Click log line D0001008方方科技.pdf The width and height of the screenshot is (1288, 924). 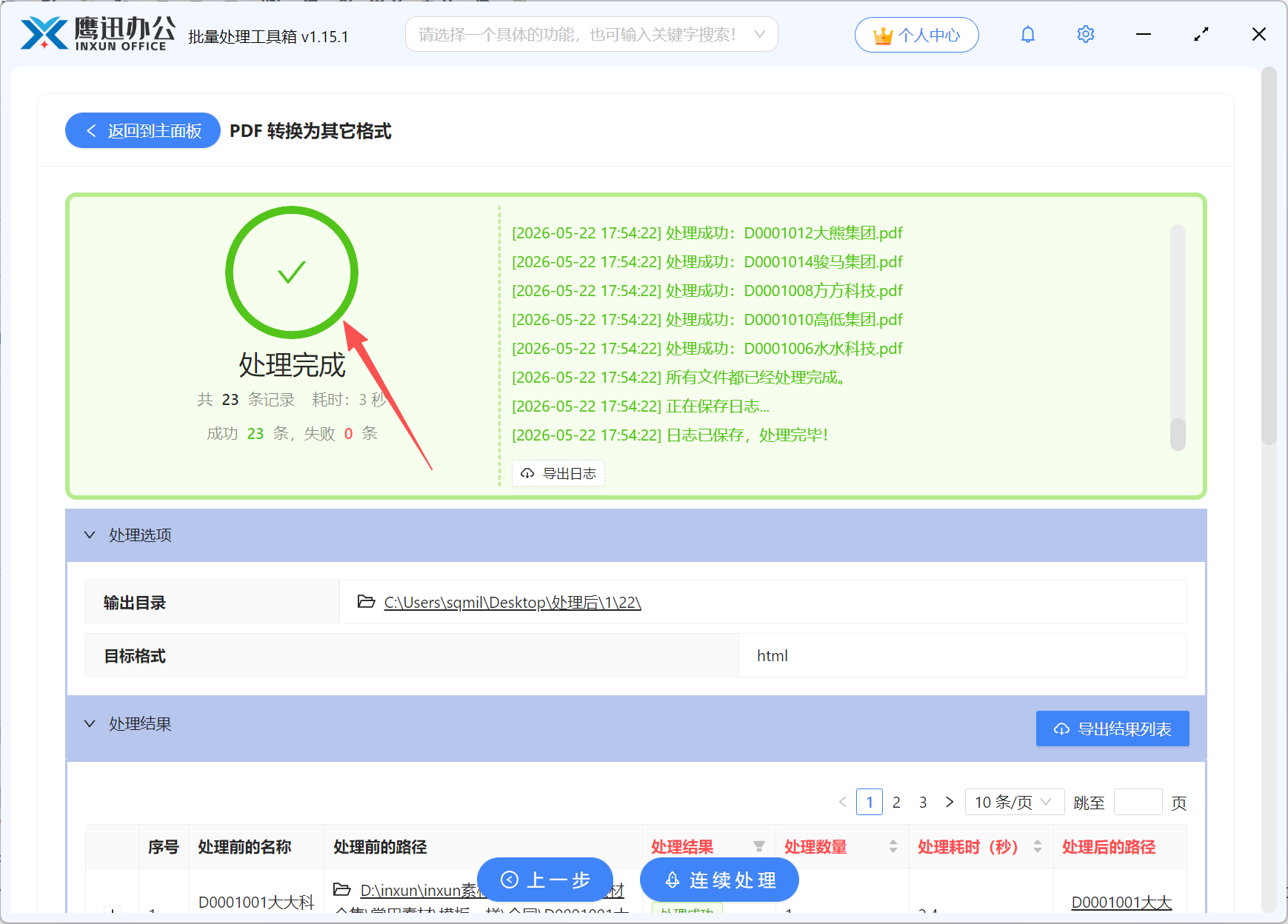[x=707, y=291]
